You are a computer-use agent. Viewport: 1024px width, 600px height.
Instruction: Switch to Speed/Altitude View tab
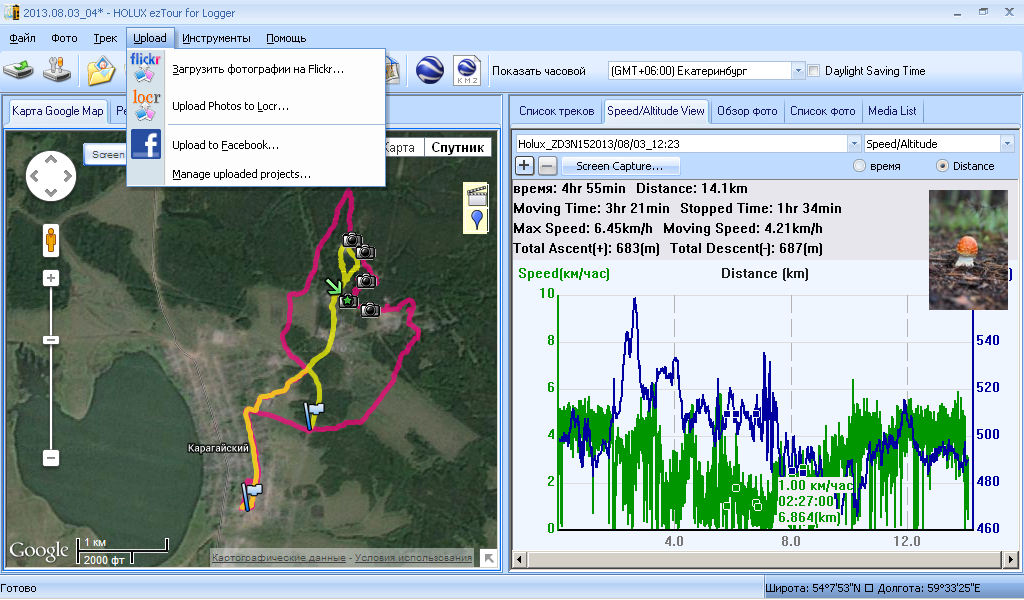tap(656, 111)
